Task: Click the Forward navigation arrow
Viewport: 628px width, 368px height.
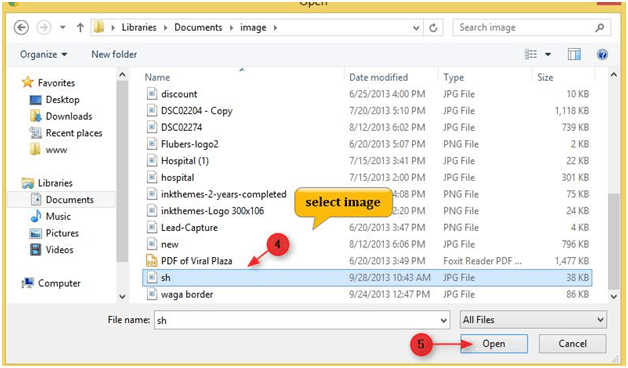Action: point(44,28)
